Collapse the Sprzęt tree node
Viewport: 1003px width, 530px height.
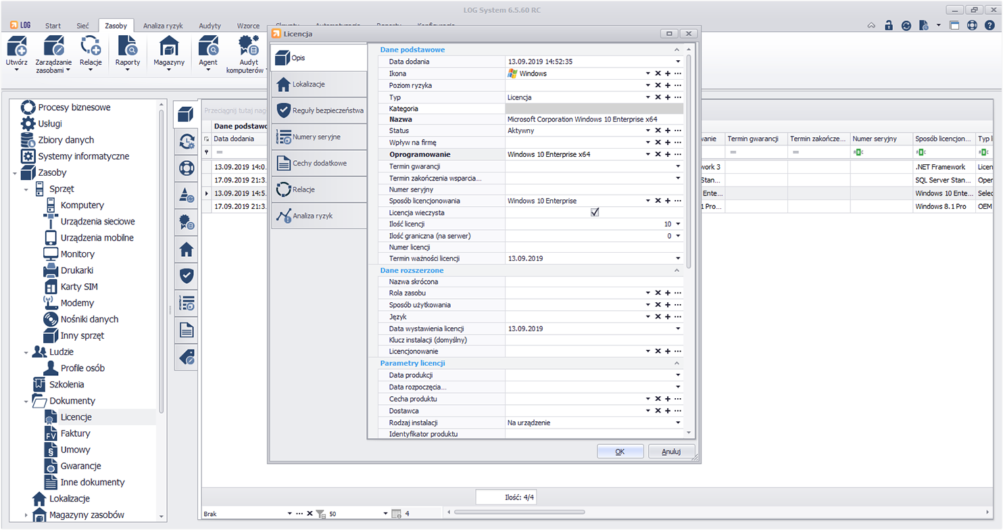26,189
